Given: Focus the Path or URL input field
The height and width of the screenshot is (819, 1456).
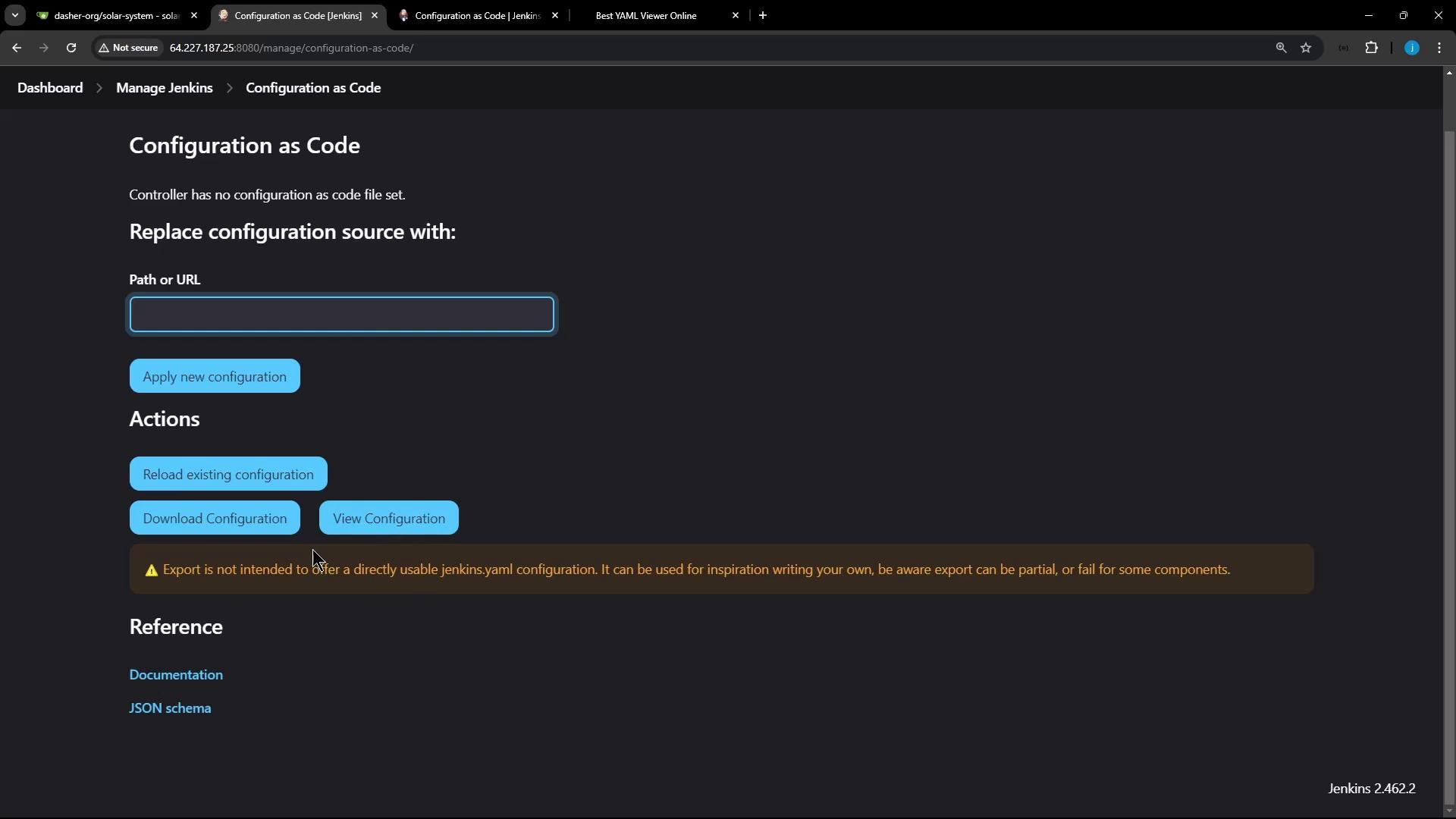Looking at the screenshot, I should pyautogui.click(x=341, y=314).
